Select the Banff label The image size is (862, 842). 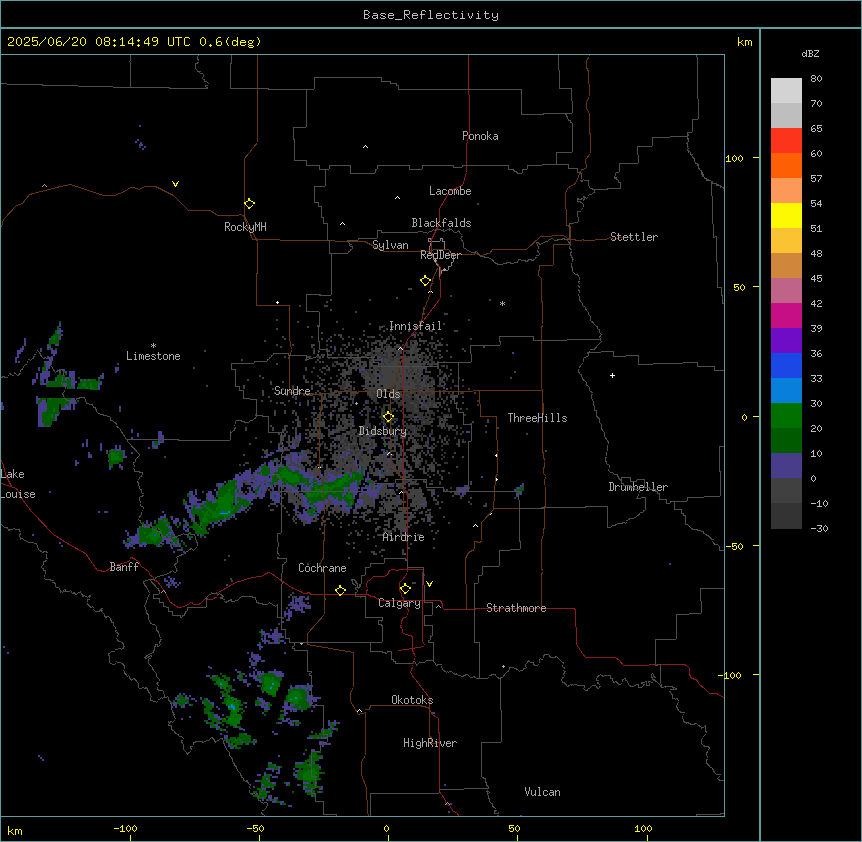click(124, 567)
